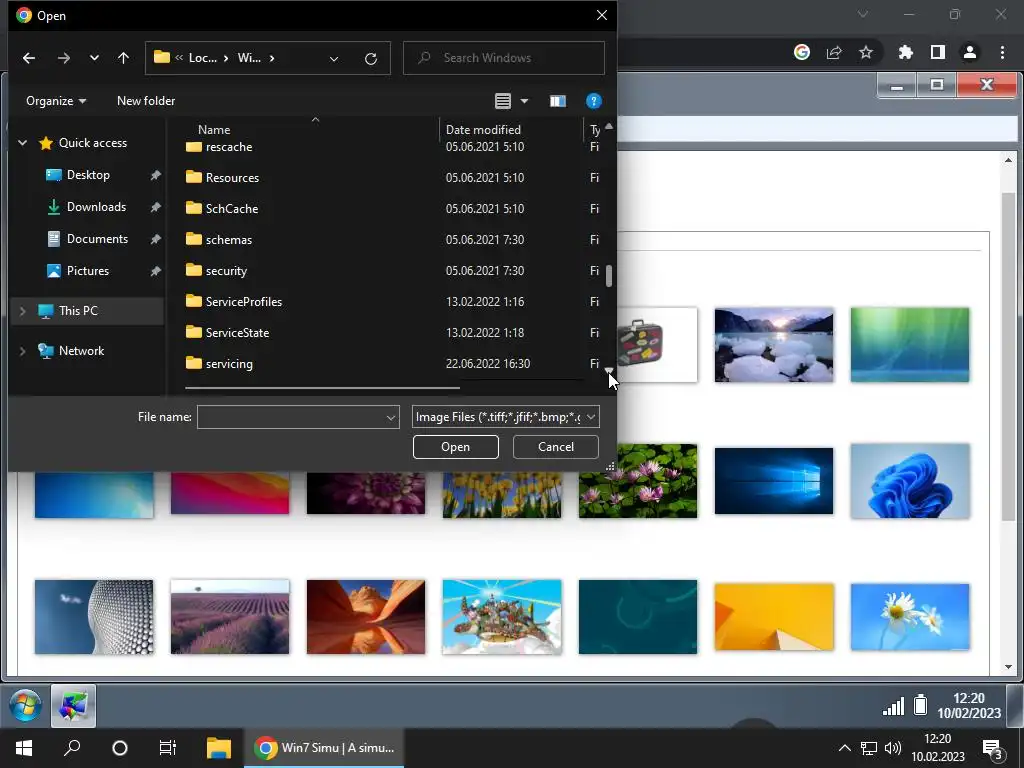The image size is (1024, 768).
Task: Select the rescache folder
Action: 229,147
